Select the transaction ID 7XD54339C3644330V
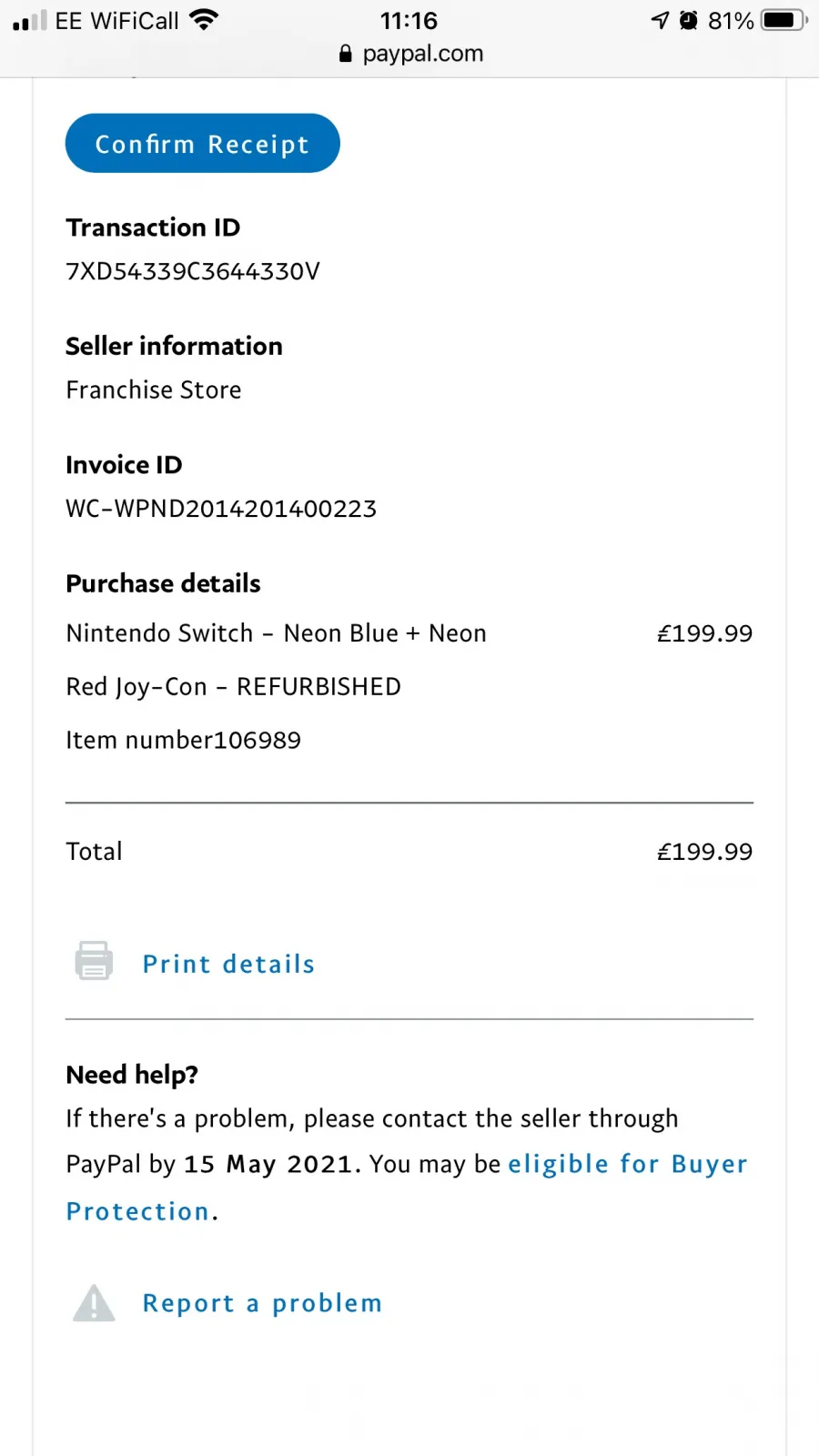The height and width of the screenshot is (1456, 819). coord(193,271)
